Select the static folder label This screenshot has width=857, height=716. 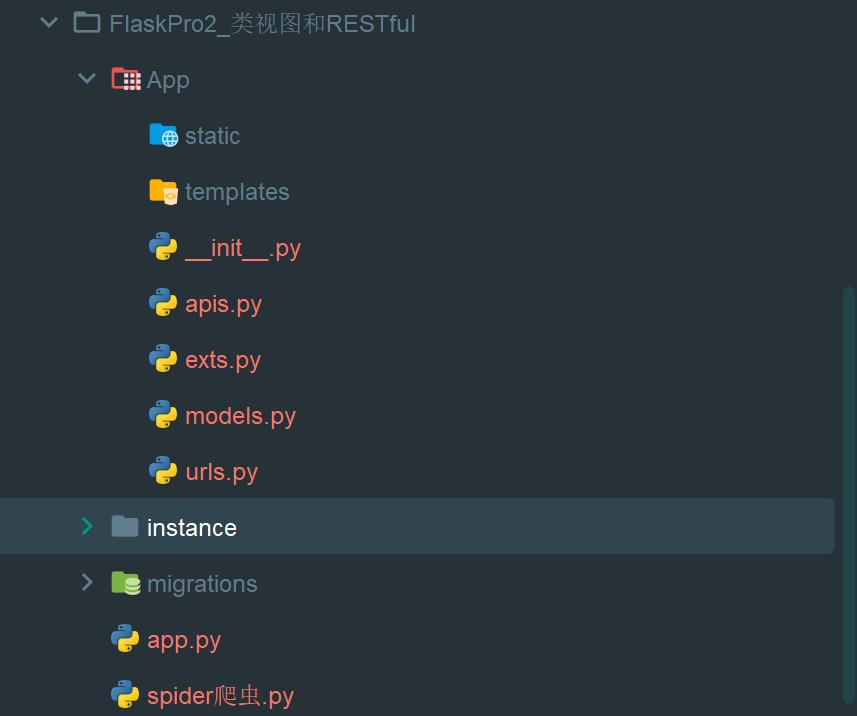[x=212, y=136]
